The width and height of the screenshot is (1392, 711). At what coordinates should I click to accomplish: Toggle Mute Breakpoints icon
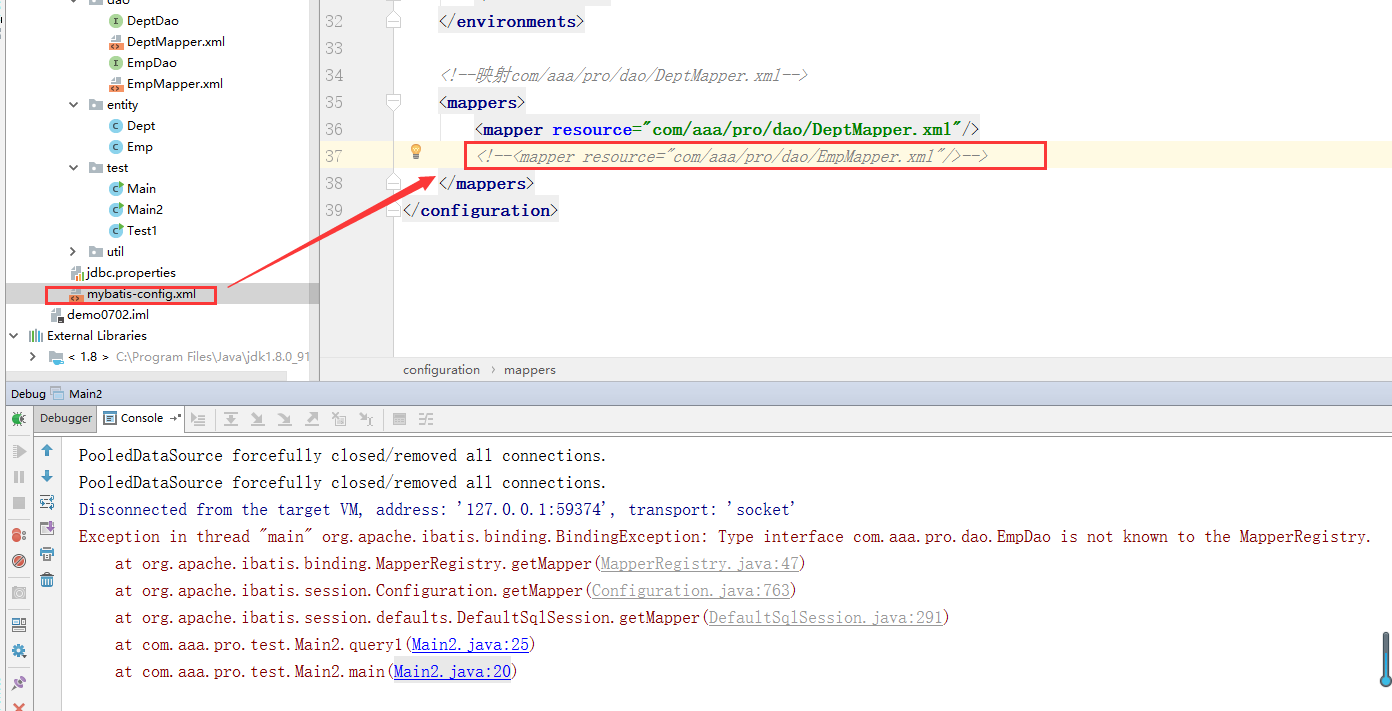[19, 561]
